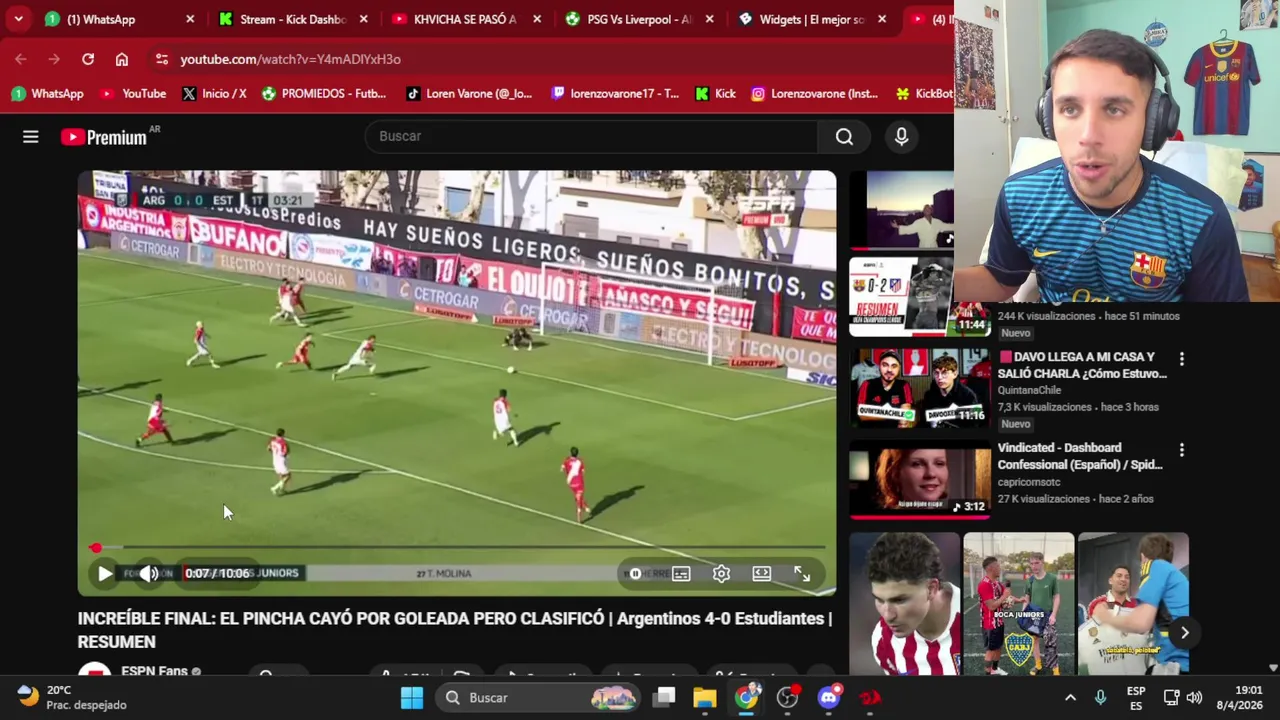Open the 0-2 RESUMEN 11:44 thumbnail
Viewport: 1280px width, 720px height.
[919, 296]
